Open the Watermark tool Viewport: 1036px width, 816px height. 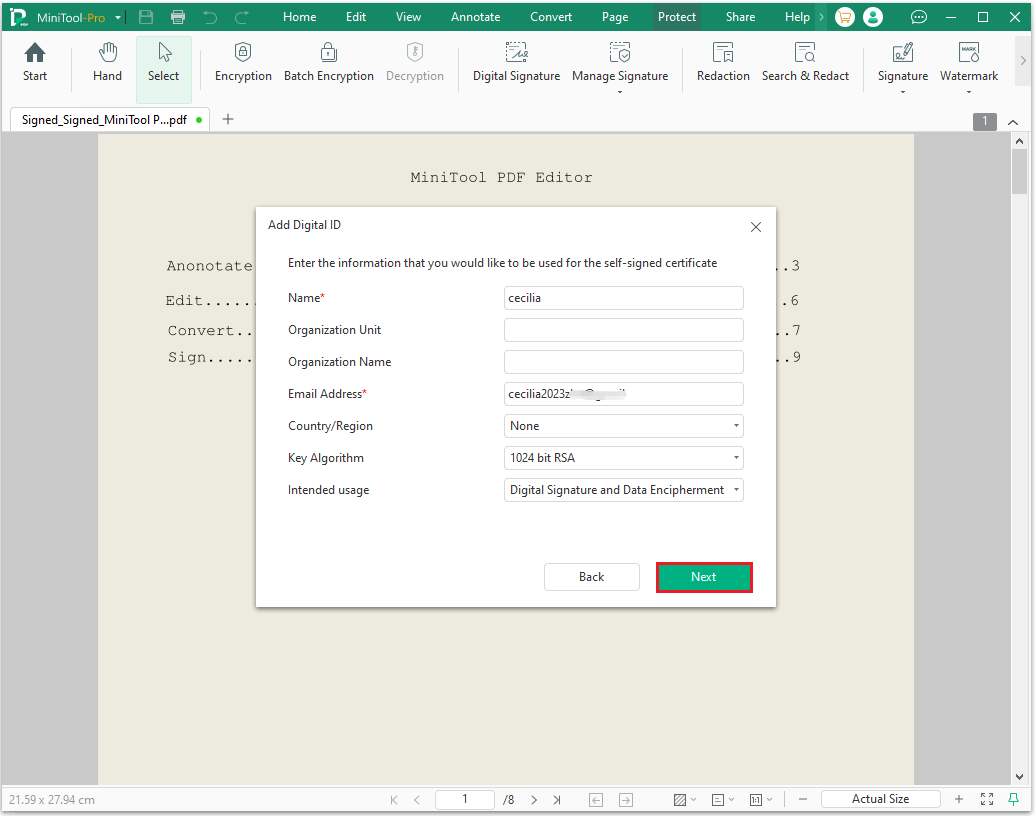pos(968,64)
